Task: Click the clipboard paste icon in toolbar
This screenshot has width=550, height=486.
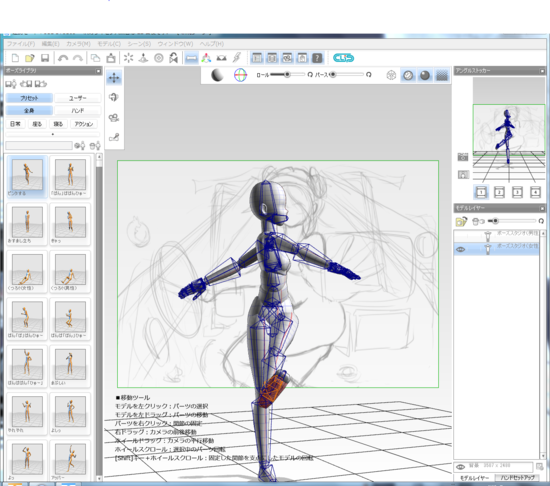Action: coord(111,58)
